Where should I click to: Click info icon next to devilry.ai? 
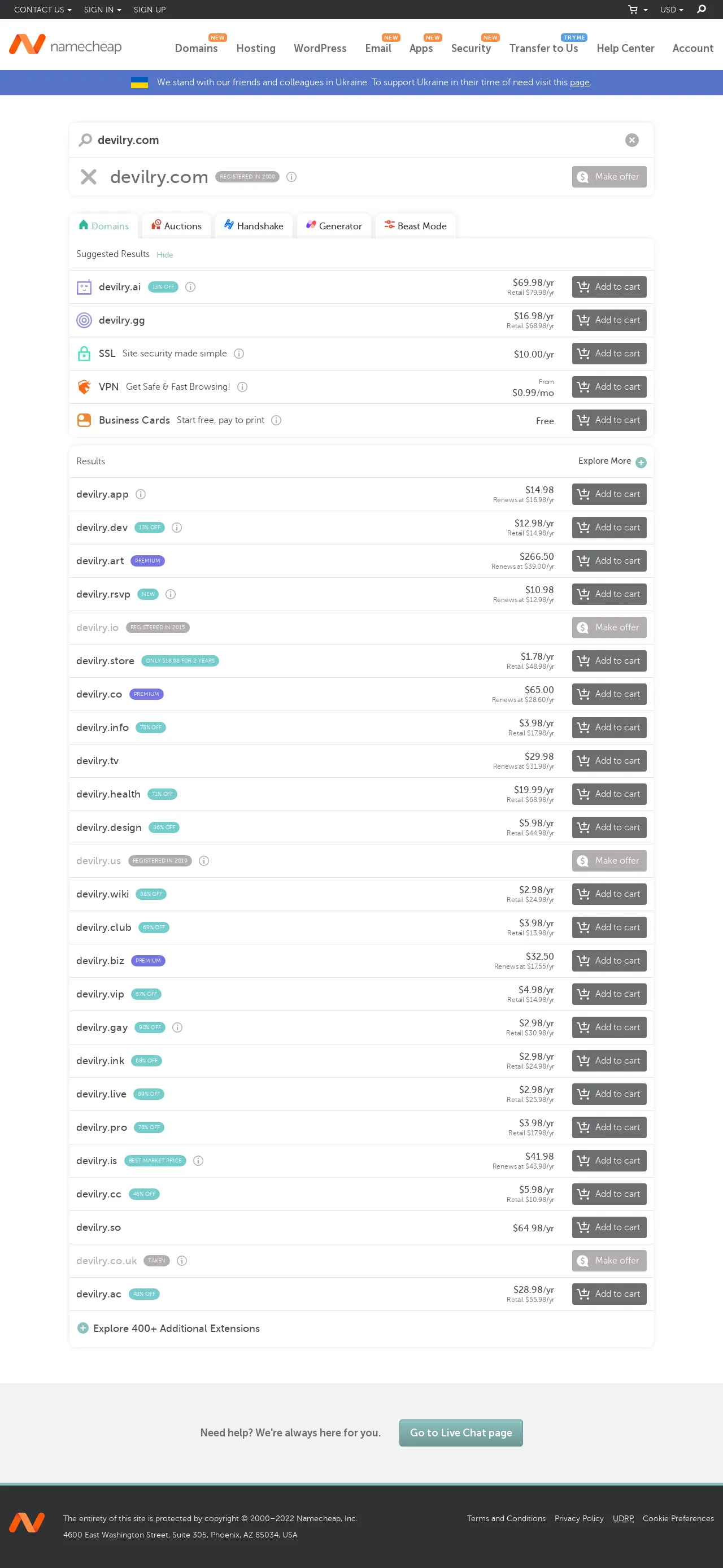tap(190, 287)
